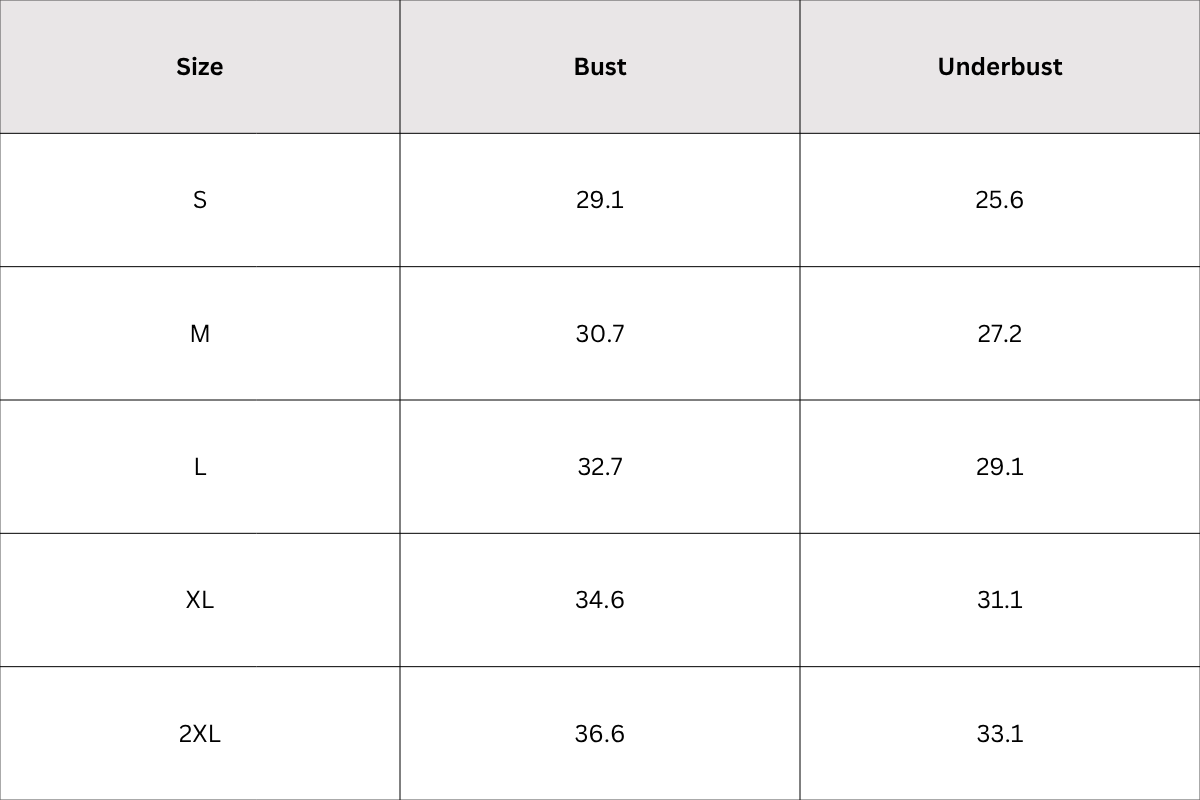Select the L size cell
The width and height of the screenshot is (1200, 800).
200,467
